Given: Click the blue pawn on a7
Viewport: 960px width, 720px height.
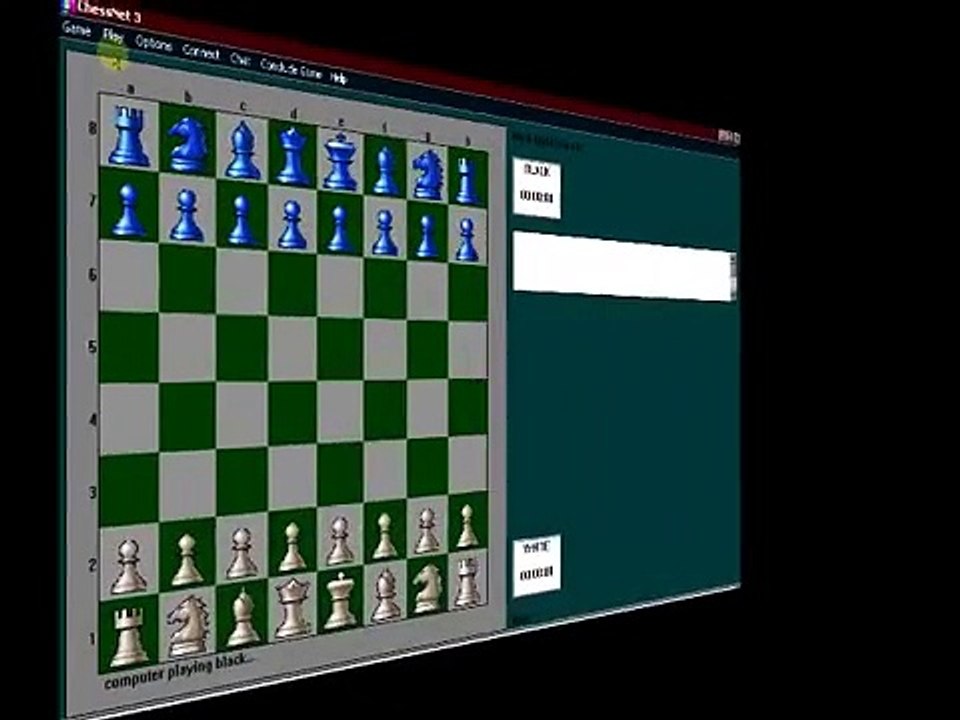Looking at the screenshot, I should (x=129, y=211).
